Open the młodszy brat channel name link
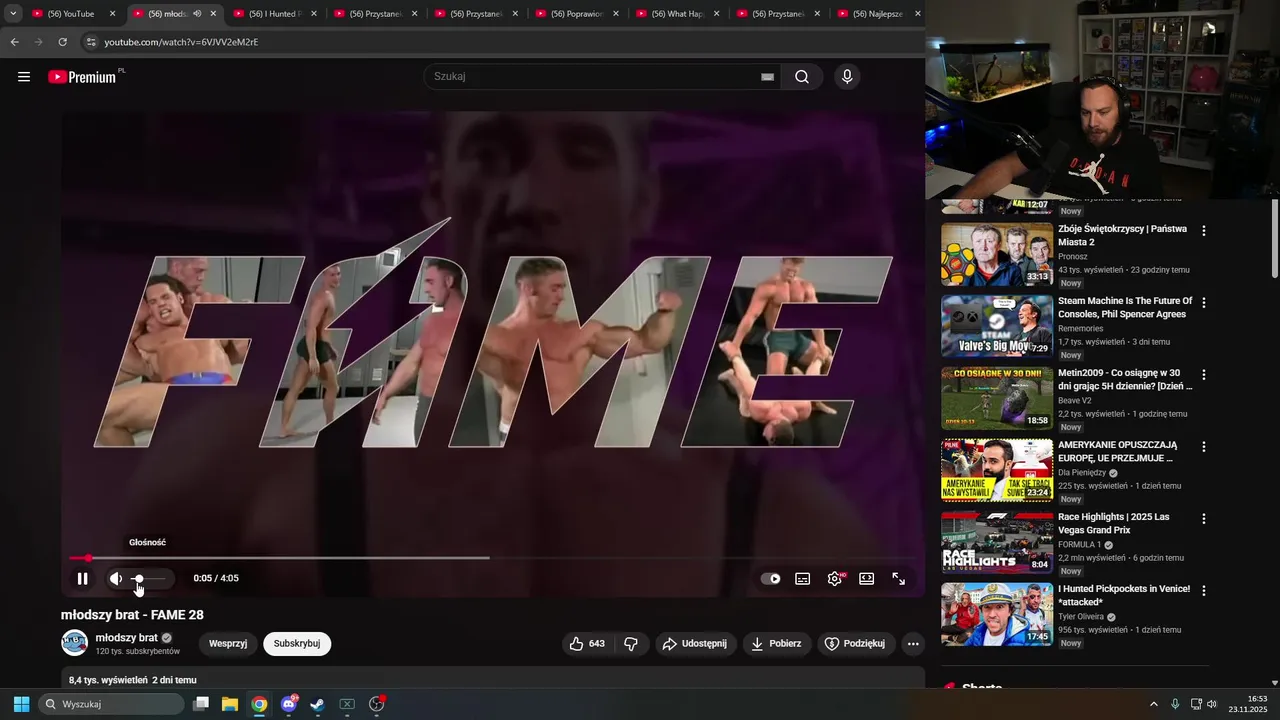This screenshot has width=1280, height=720. [126, 638]
